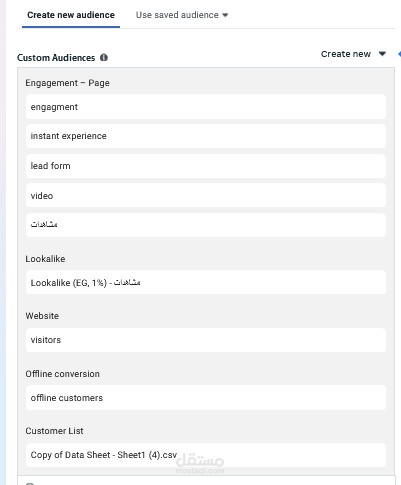
Task: Pick the video audience option
Action: 206,195
